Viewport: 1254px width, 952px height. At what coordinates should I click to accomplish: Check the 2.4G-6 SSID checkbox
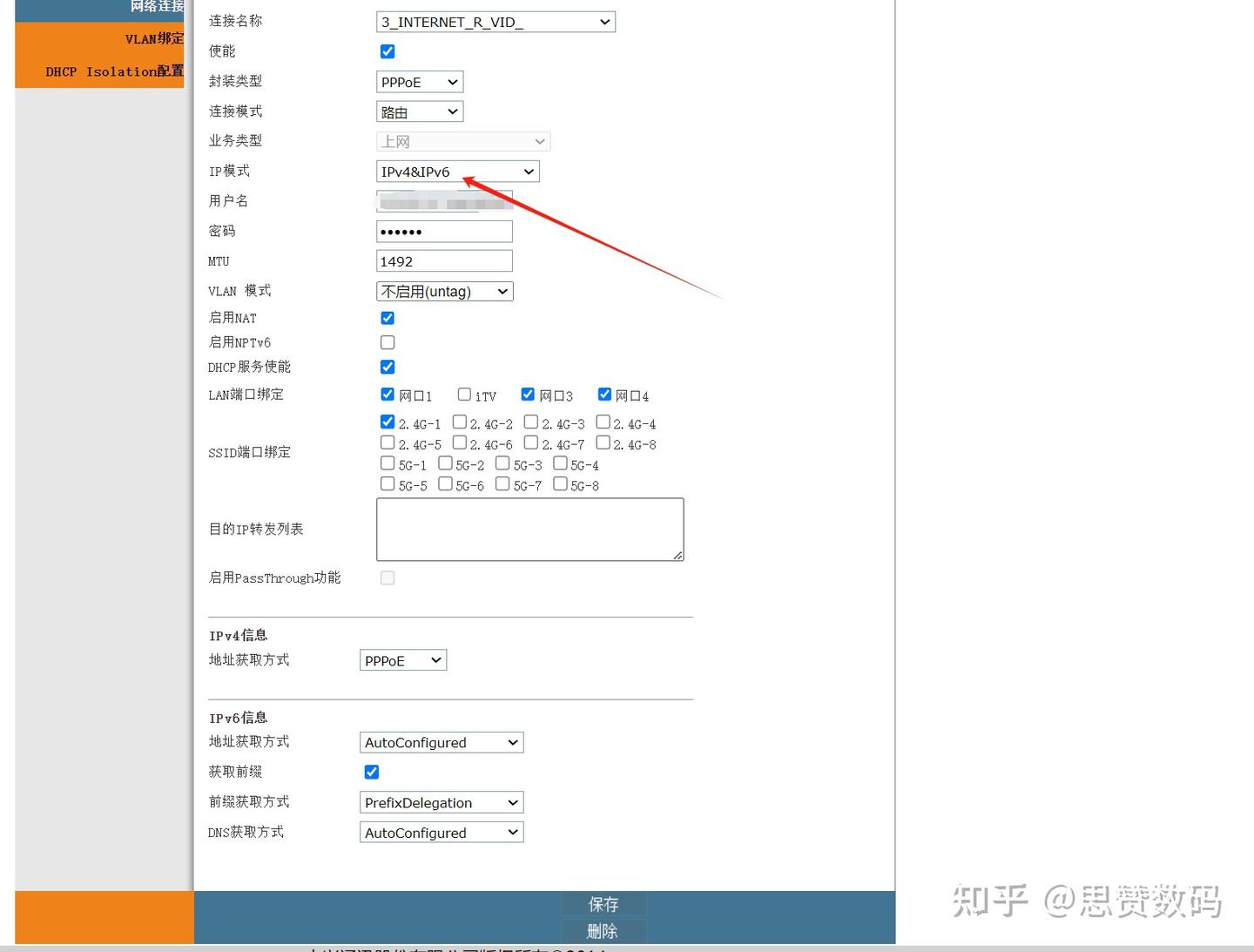460,442
